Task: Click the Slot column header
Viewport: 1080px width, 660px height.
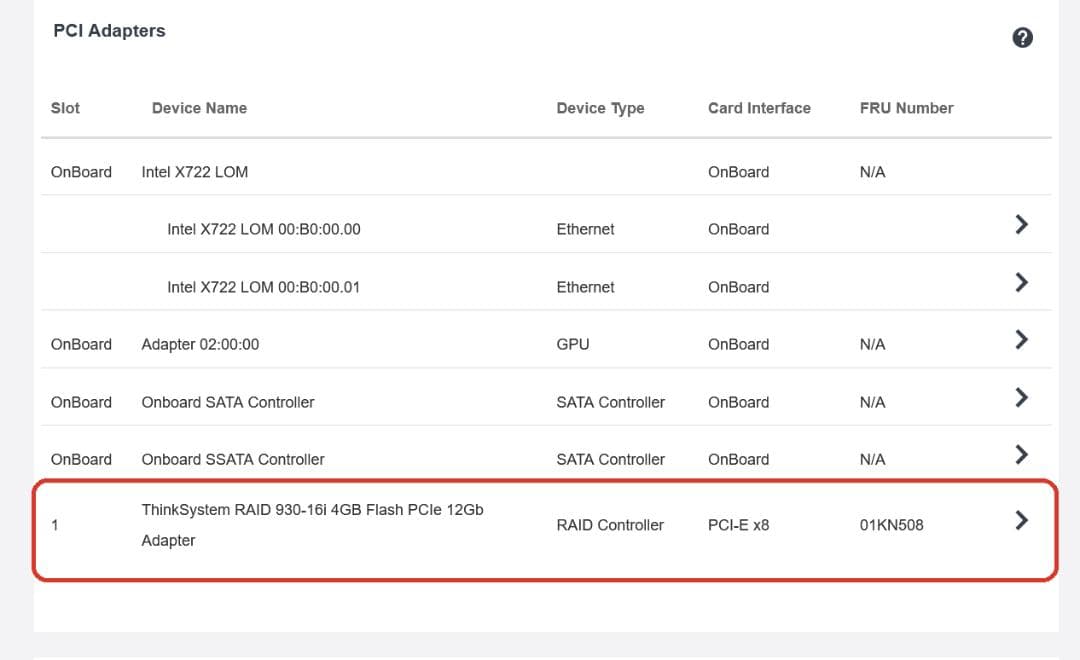Action: coord(65,108)
